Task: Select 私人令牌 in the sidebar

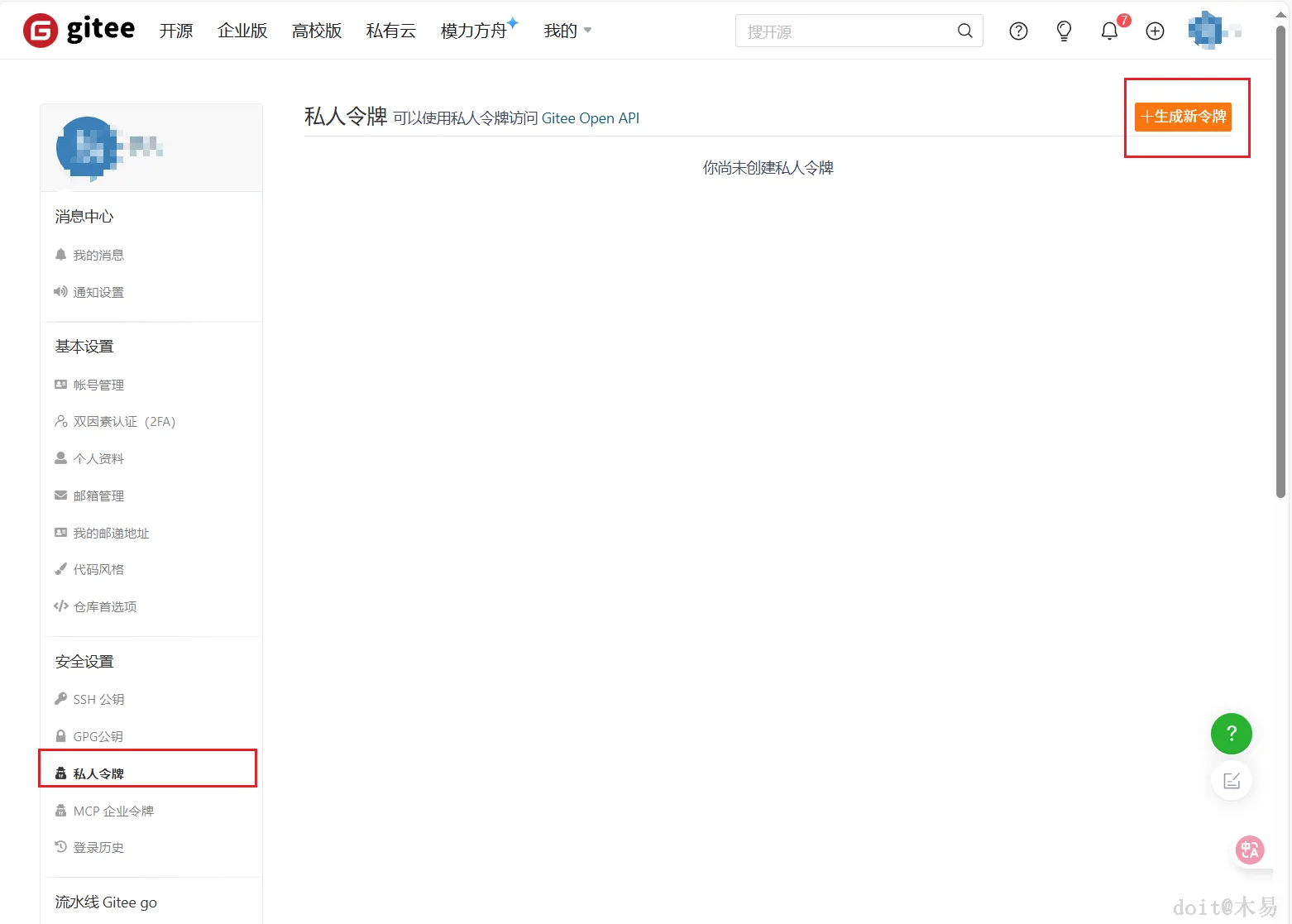Action: point(98,773)
